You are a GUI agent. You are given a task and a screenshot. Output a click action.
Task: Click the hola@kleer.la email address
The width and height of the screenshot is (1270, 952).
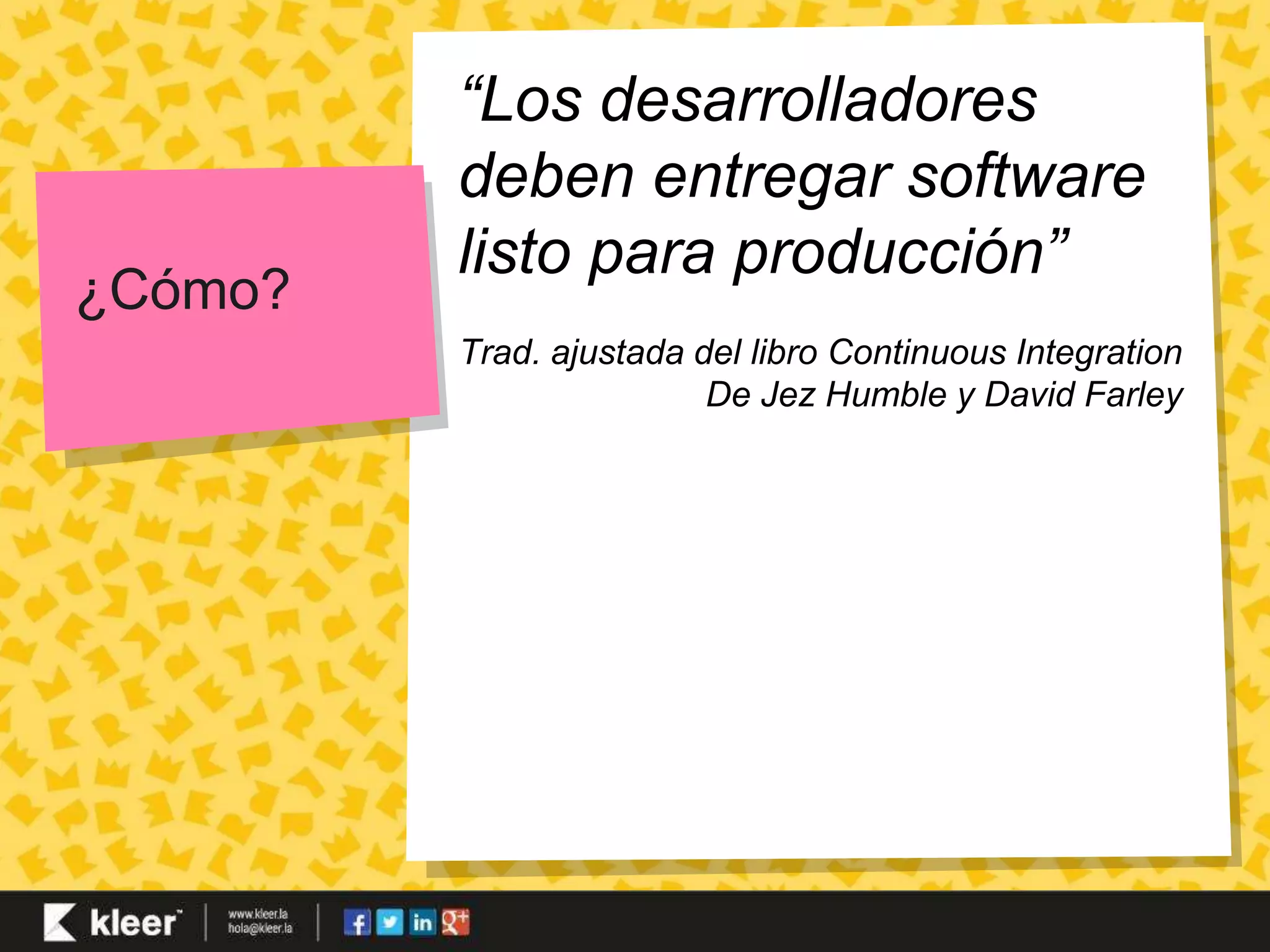coord(260,928)
